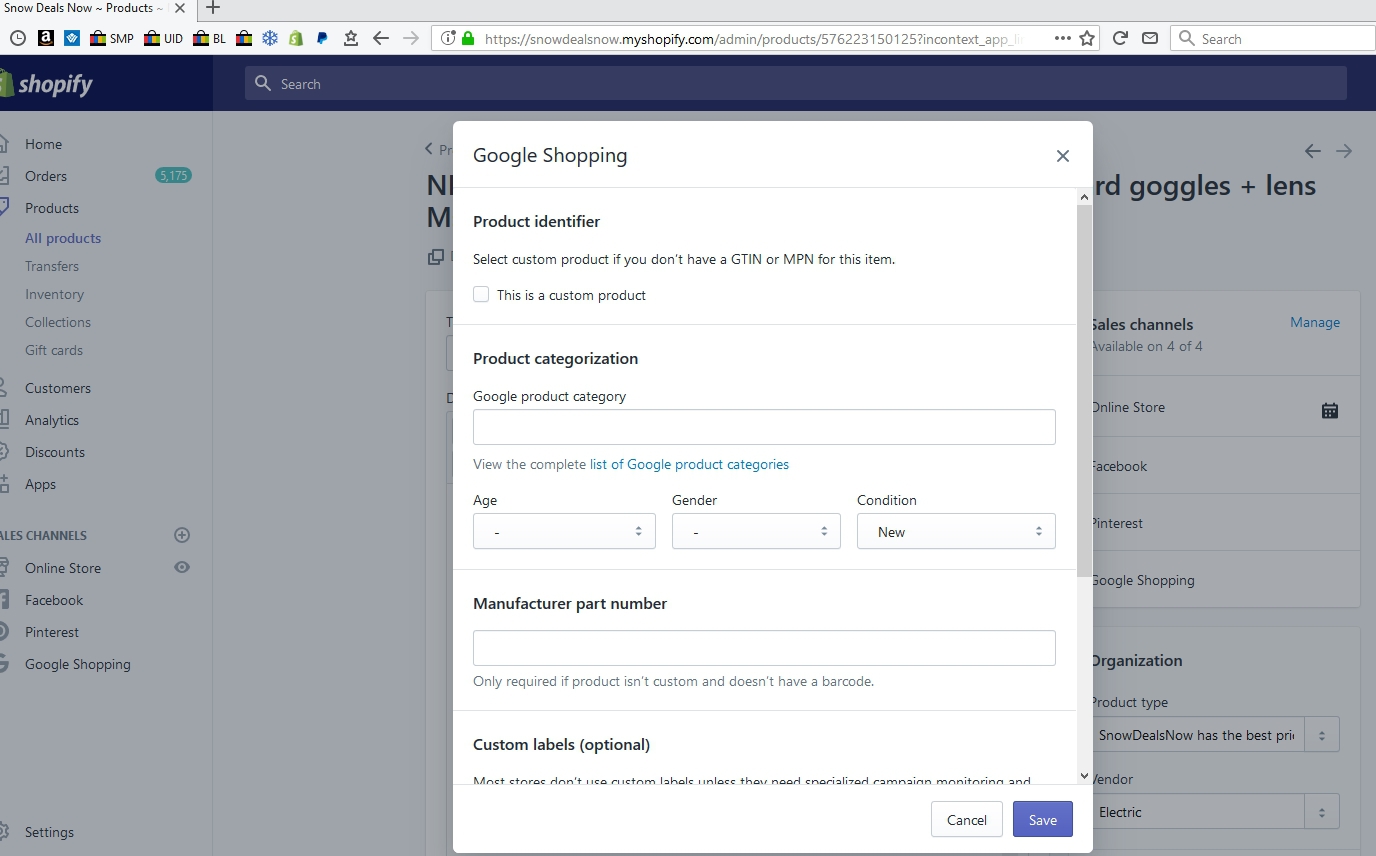The height and width of the screenshot is (856, 1376).
Task: Close the Google Shopping dialog with X
Action: tap(1062, 156)
